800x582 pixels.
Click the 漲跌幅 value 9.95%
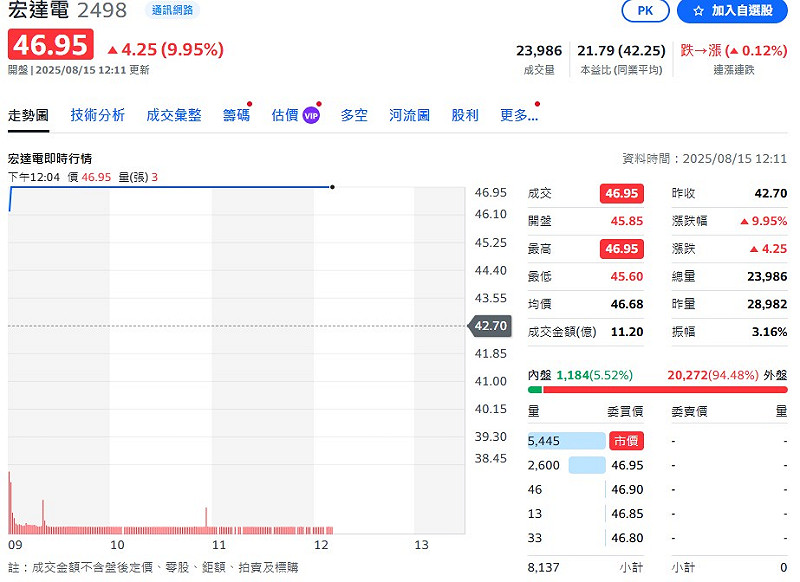click(764, 221)
